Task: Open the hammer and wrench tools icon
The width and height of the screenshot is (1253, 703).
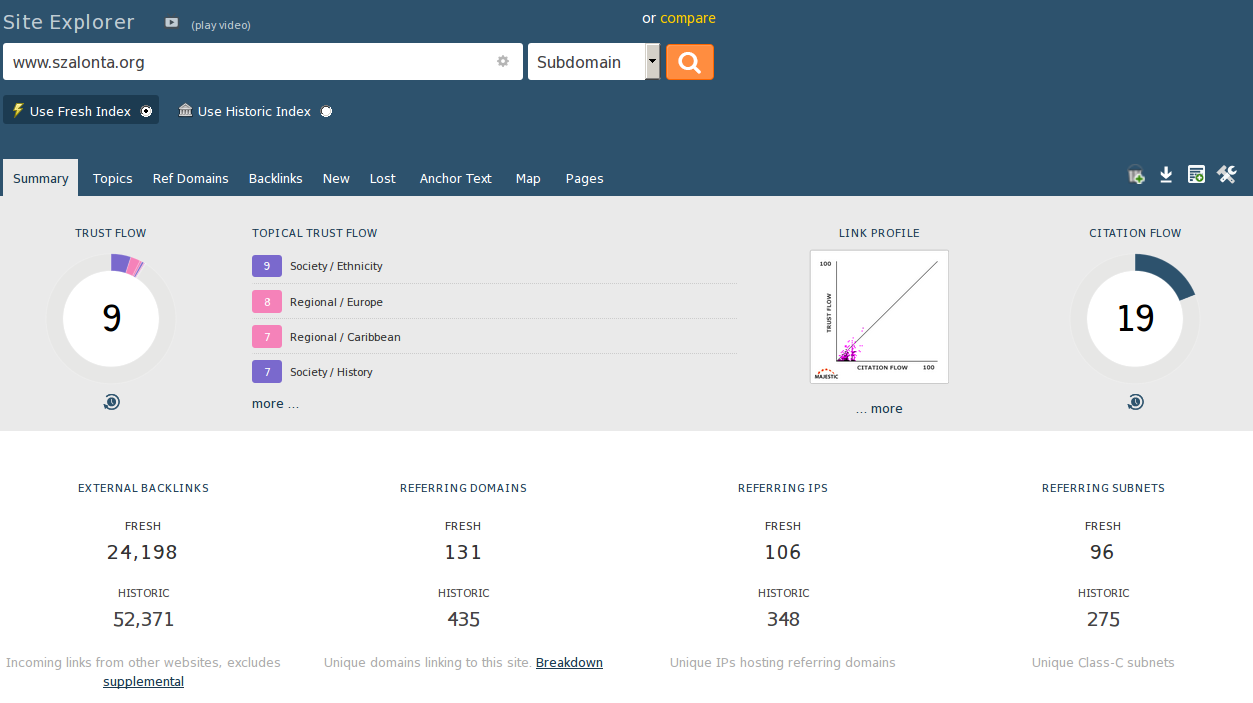Action: pos(1227,175)
